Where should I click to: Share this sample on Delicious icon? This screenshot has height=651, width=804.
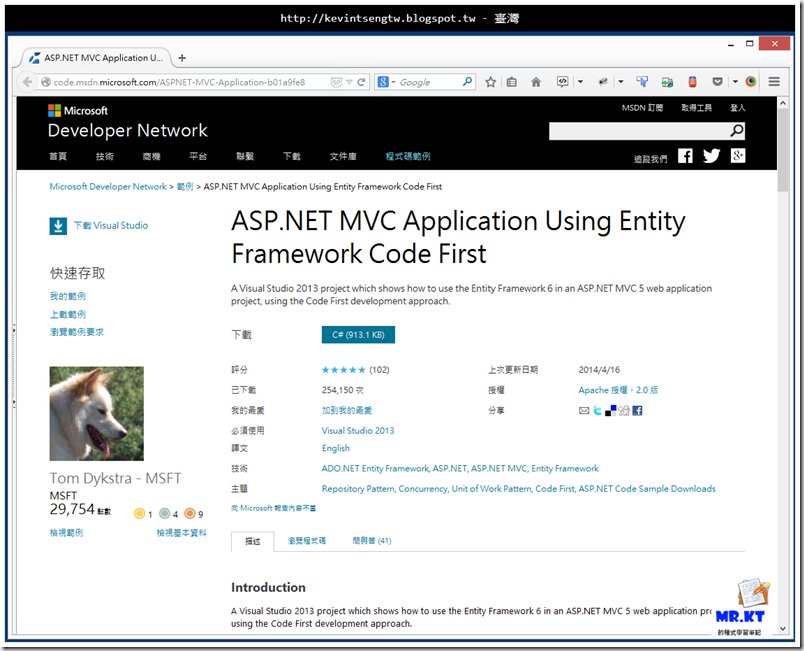(611, 411)
